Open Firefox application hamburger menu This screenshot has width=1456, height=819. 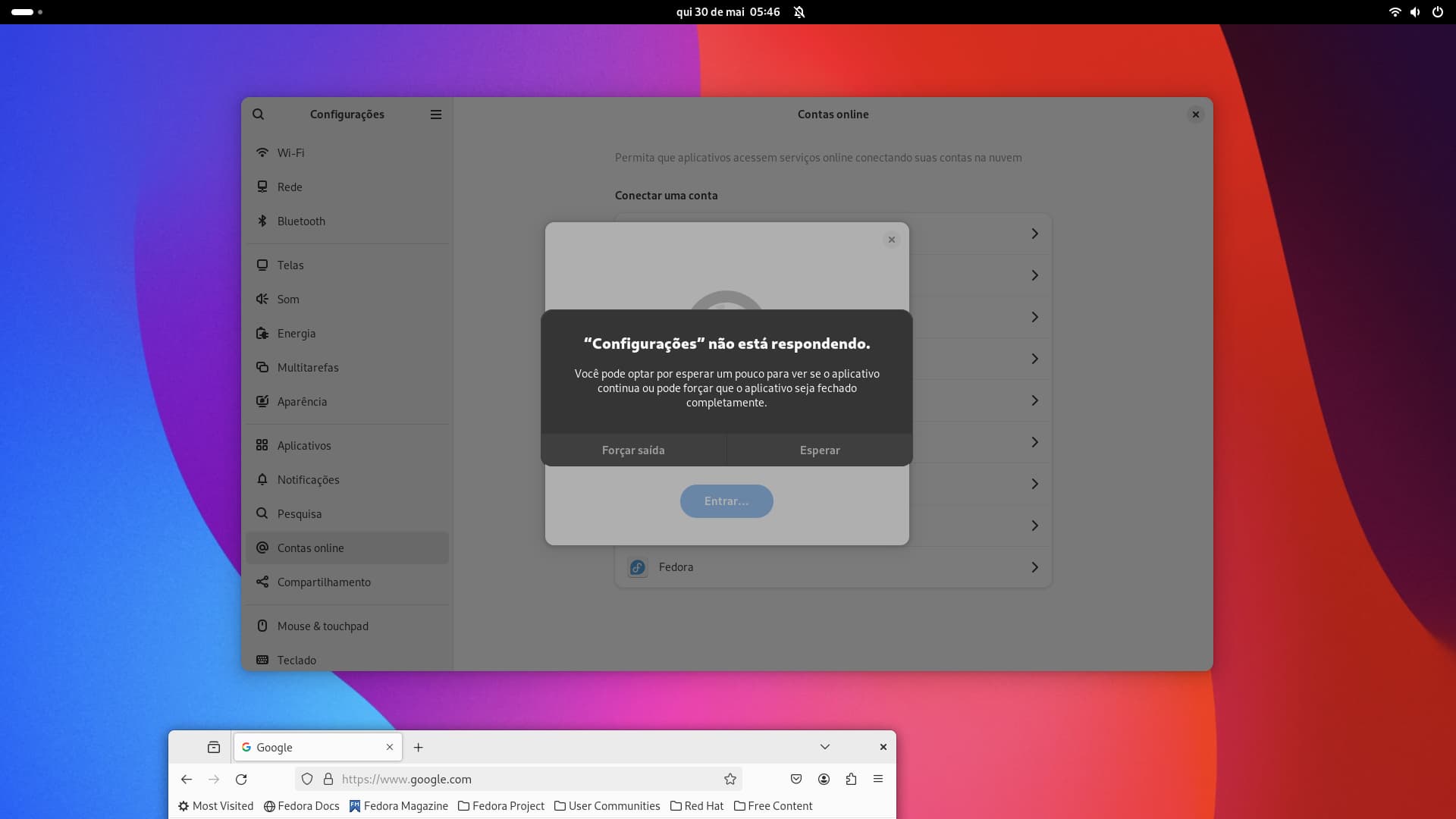(878, 780)
